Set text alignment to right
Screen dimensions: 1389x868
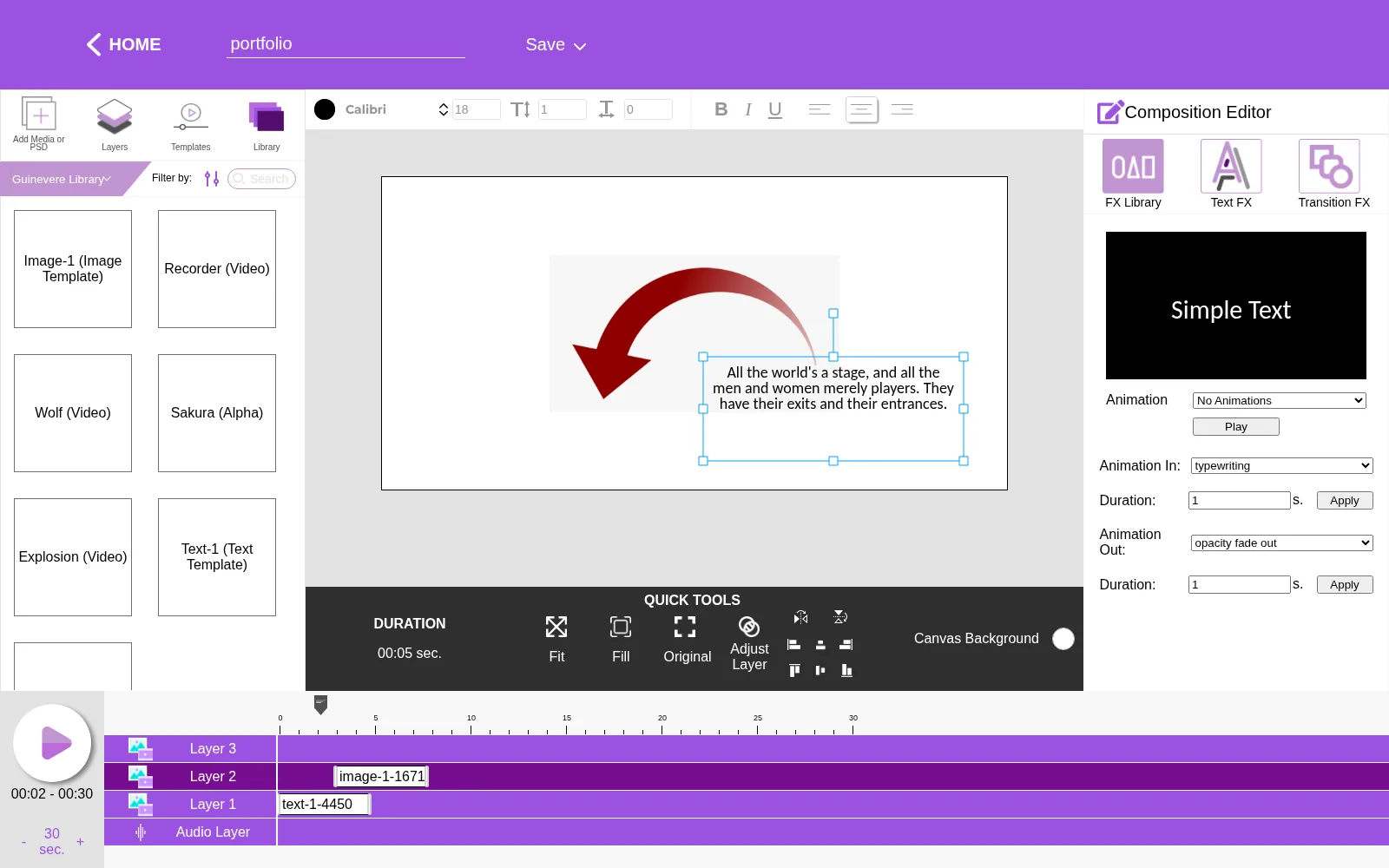tap(903, 109)
